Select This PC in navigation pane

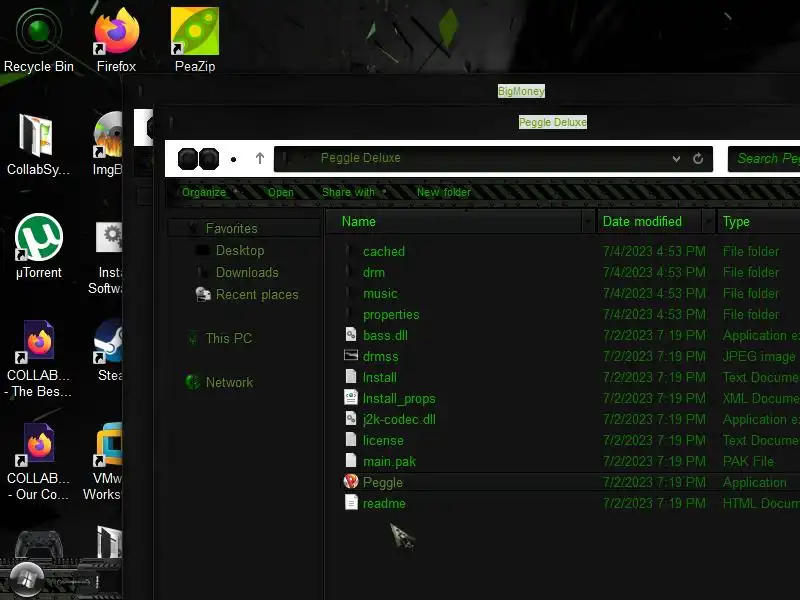(229, 338)
